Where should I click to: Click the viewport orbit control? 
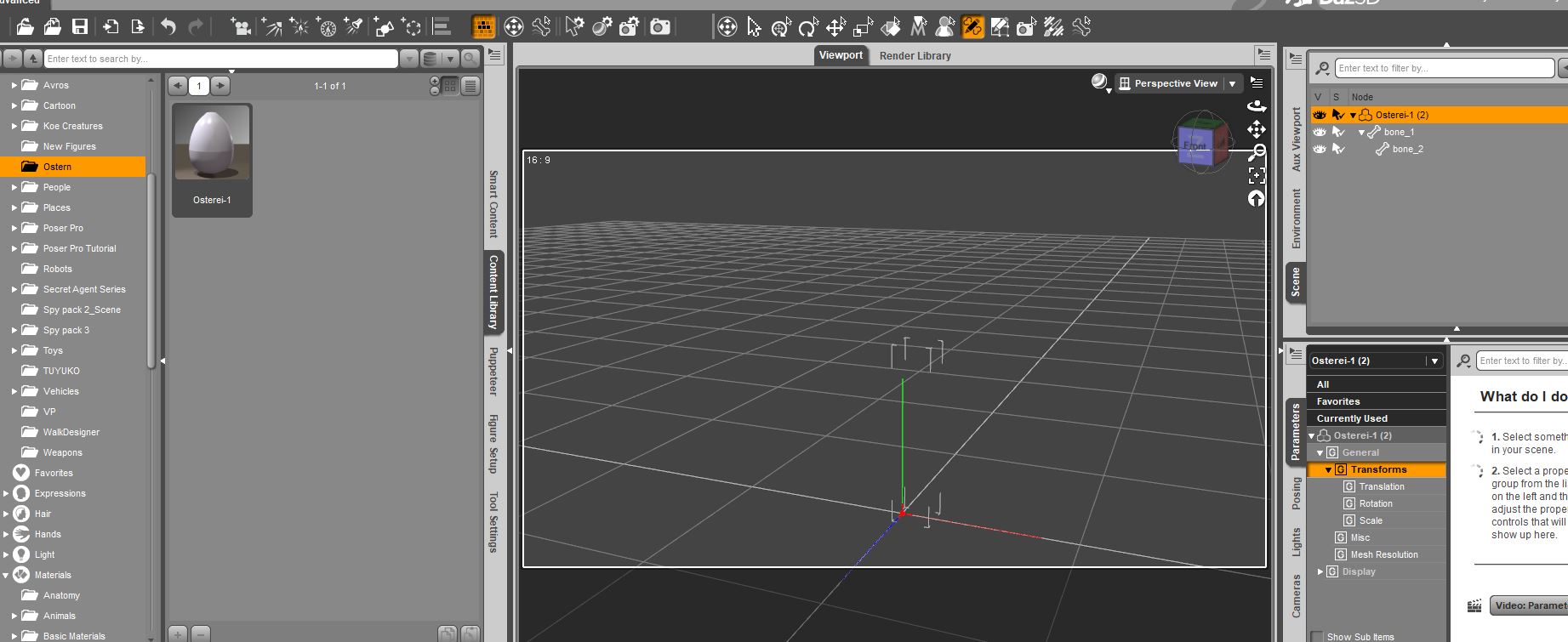pyautogui.click(x=1257, y=106)
